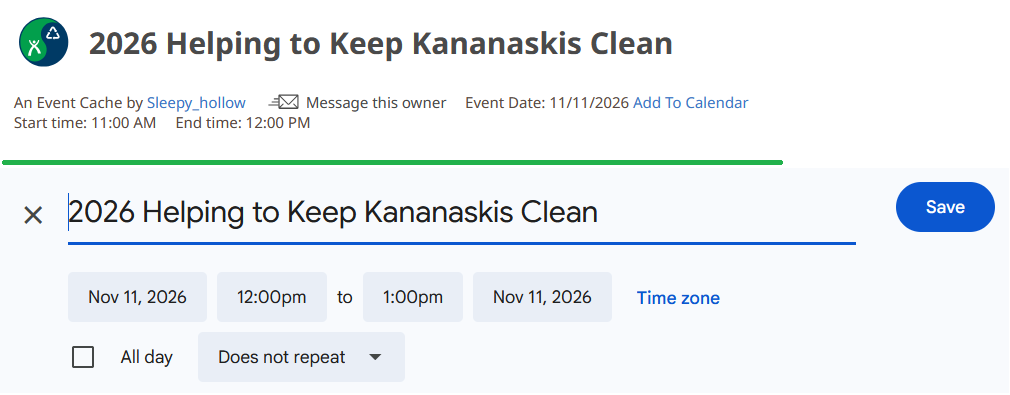Click into the event title input field
The width and height of the screenshot is (1010, 395).
[462, 213]
